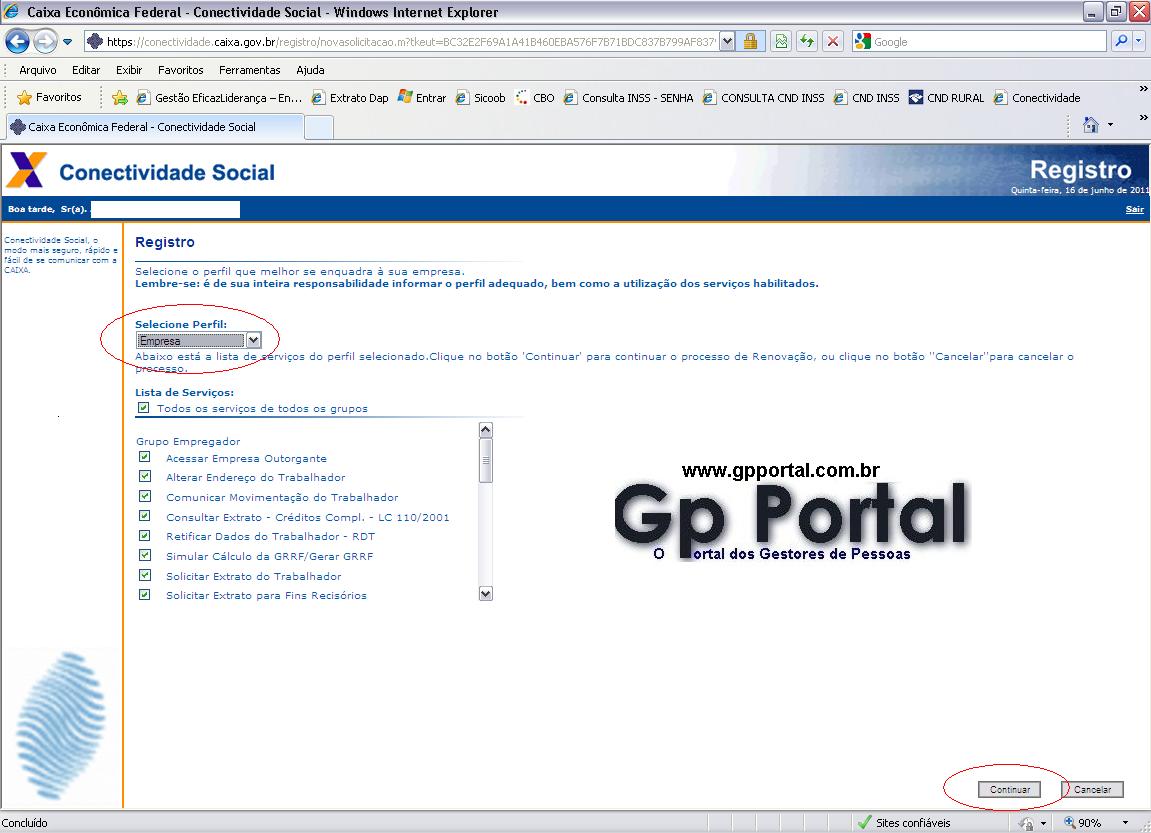
Task: Uncheck Todos os serviços de todos os grupos
Action: [142, 408]
